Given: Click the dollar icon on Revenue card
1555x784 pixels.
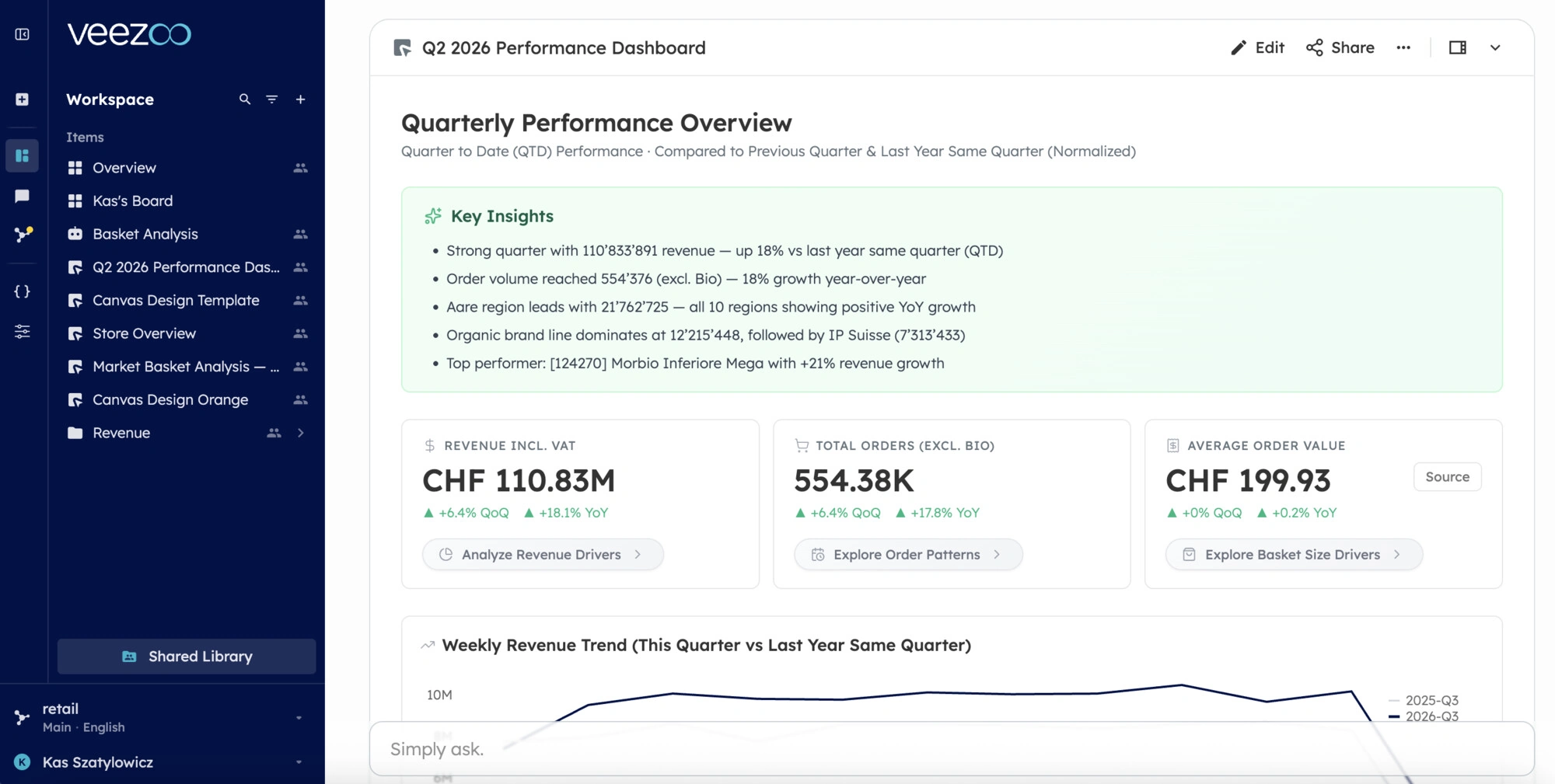Looking at the screenshot, I should click(430, 445).
